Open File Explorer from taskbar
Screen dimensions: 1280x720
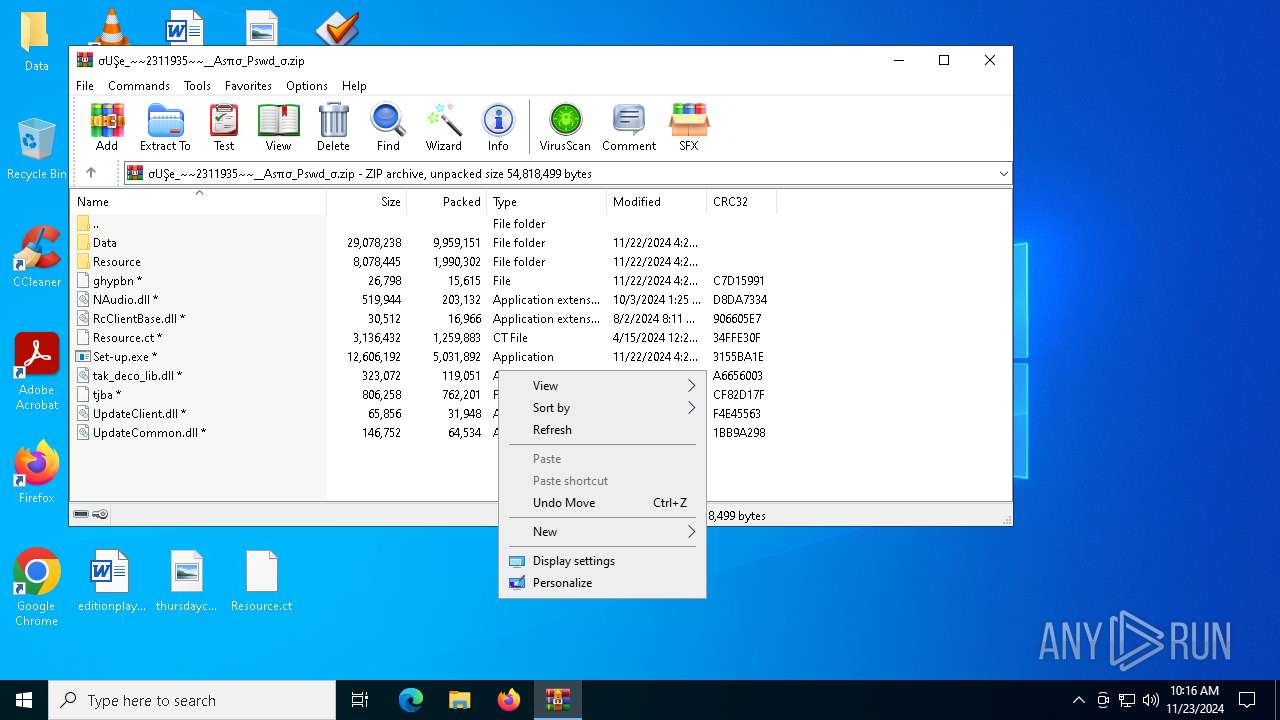(x=460, y=700)
